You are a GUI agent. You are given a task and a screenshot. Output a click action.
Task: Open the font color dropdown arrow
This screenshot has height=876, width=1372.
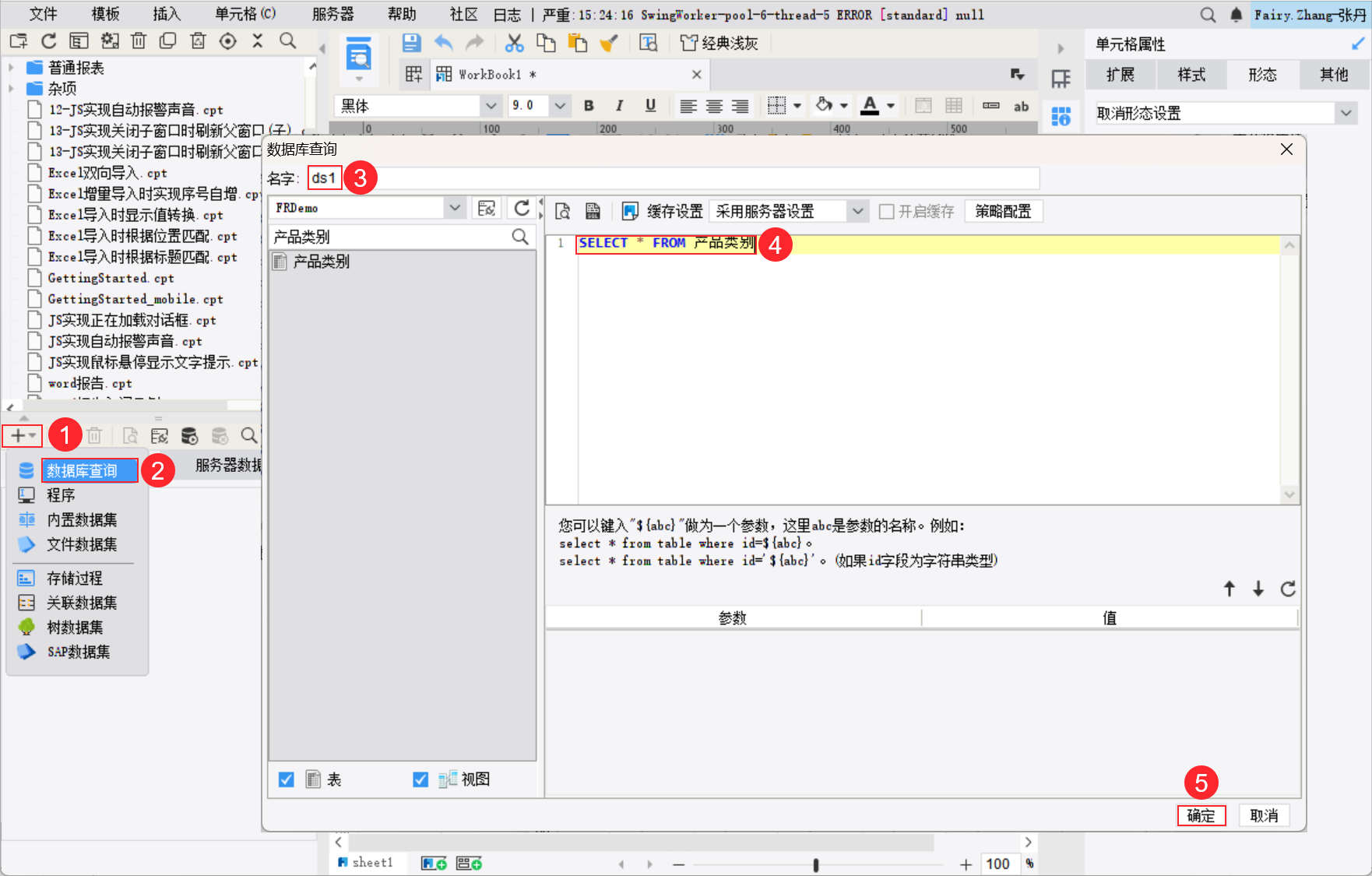point(891,106)
